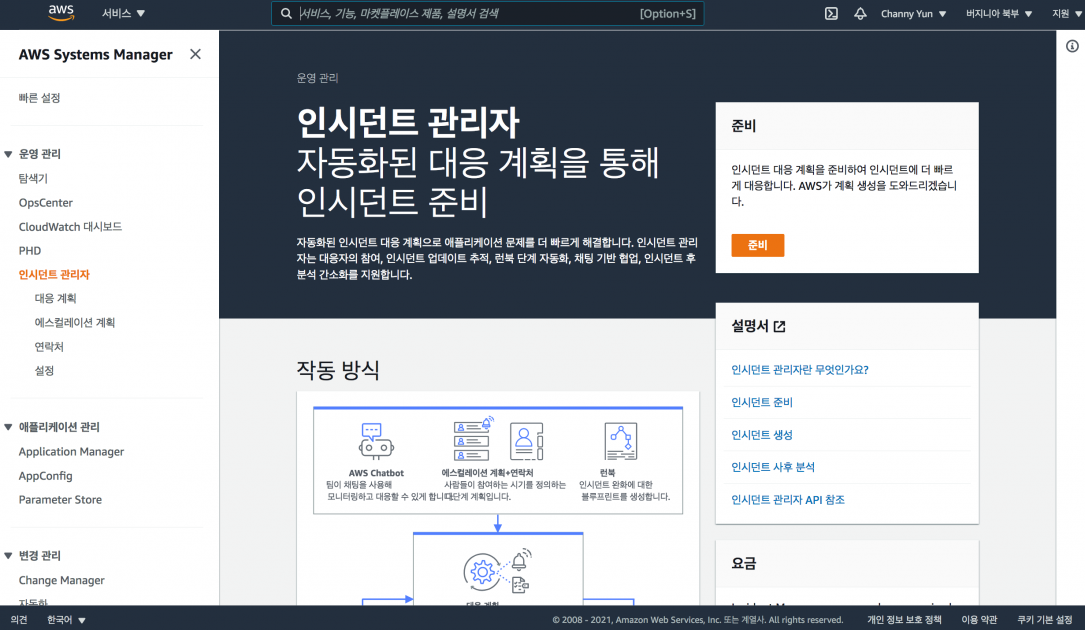Open the Channy Yun account dropdown
This screenshot has width=1085, height=630.
coord(913,14)
